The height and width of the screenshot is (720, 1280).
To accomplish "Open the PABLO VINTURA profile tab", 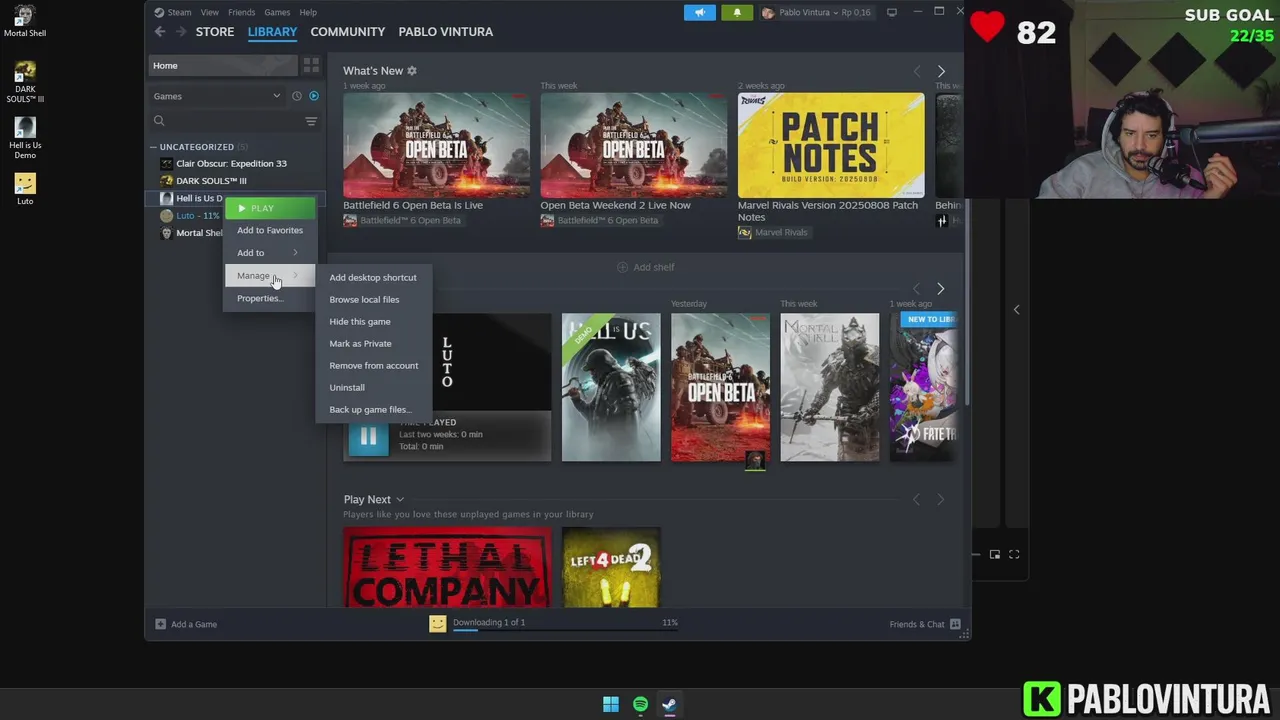I will [446, 32].
